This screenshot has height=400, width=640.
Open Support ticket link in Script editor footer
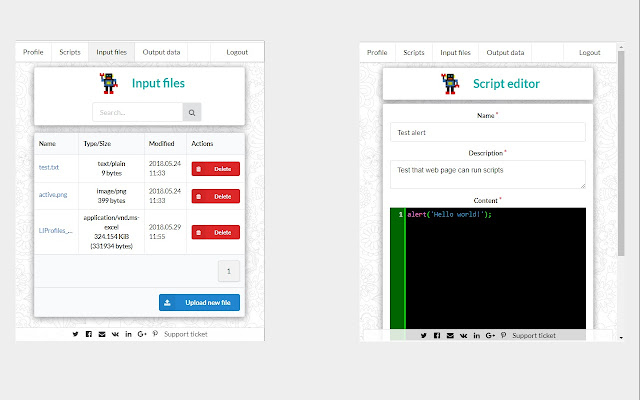pos(534,335)
